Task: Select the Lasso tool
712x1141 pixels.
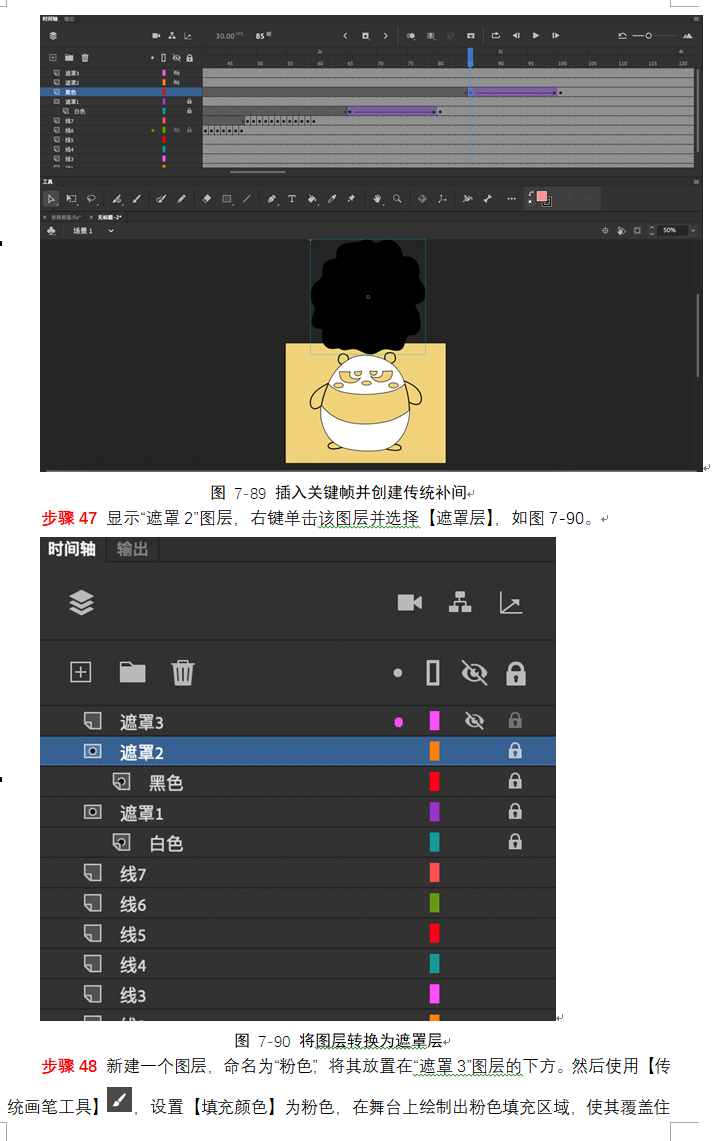Action: pyautogui.click(x=92, y=199)
